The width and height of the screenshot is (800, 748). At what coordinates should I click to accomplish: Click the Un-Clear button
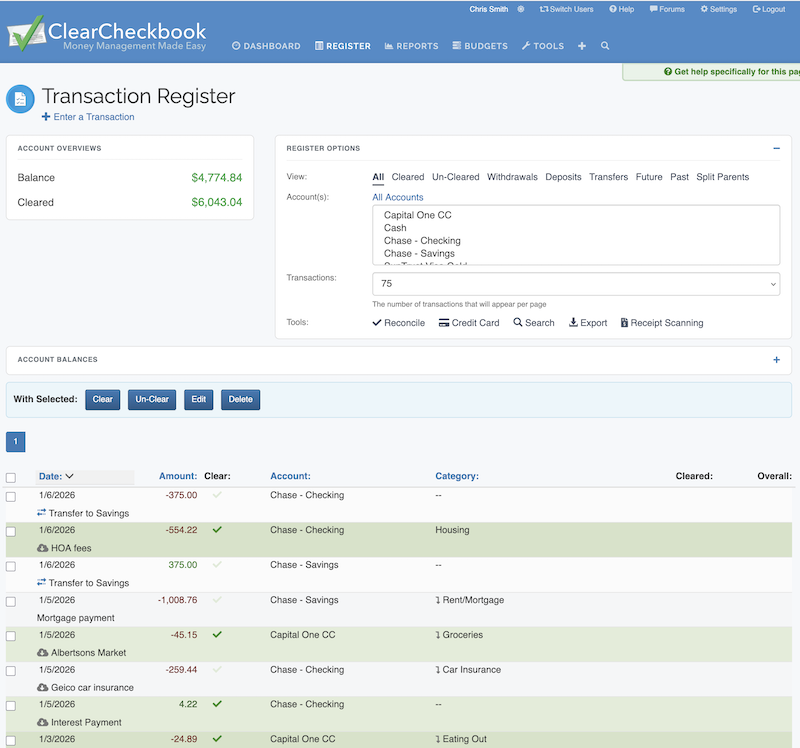click(x=152, y=400)
